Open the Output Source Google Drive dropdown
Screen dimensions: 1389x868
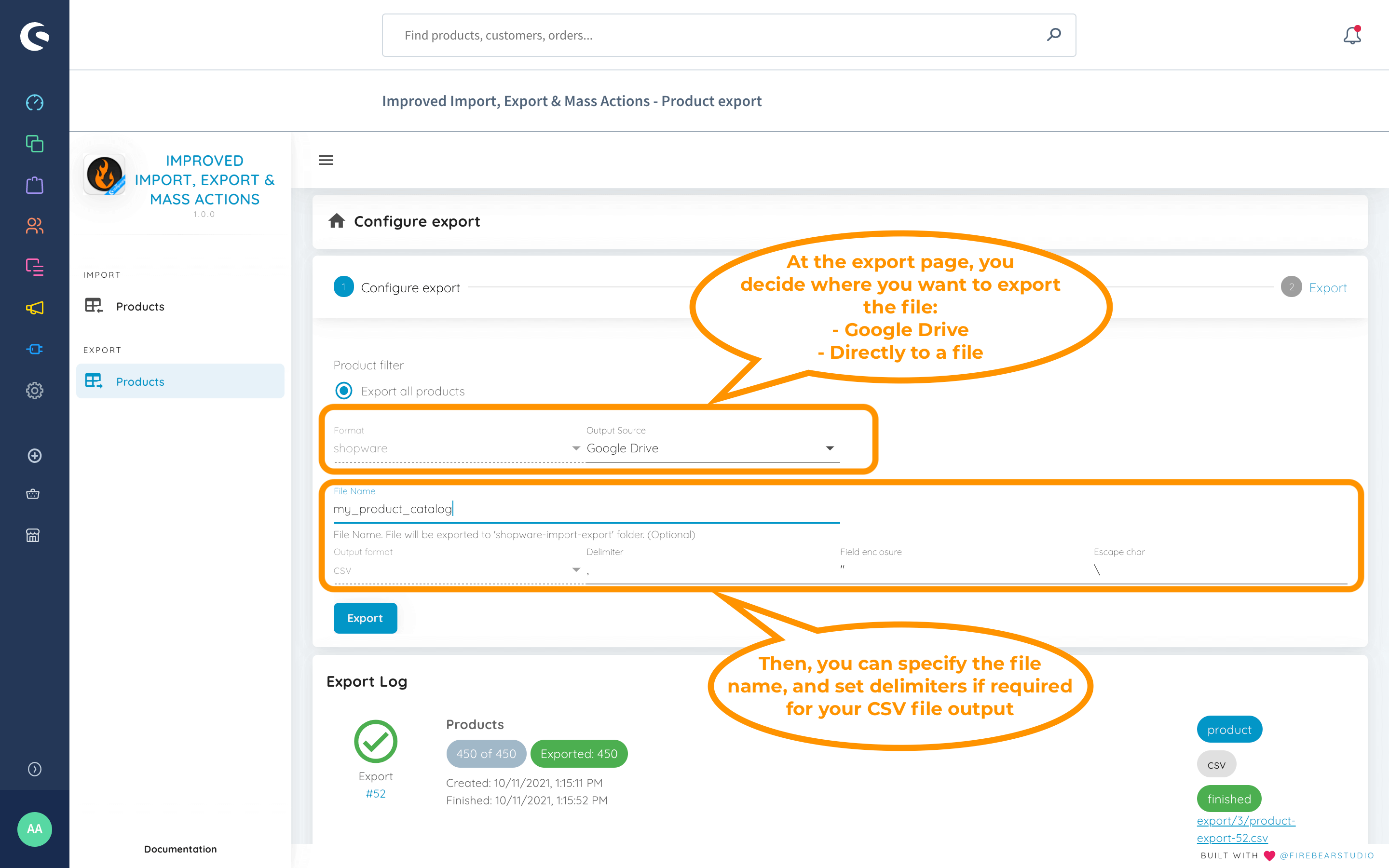[712, 448]
